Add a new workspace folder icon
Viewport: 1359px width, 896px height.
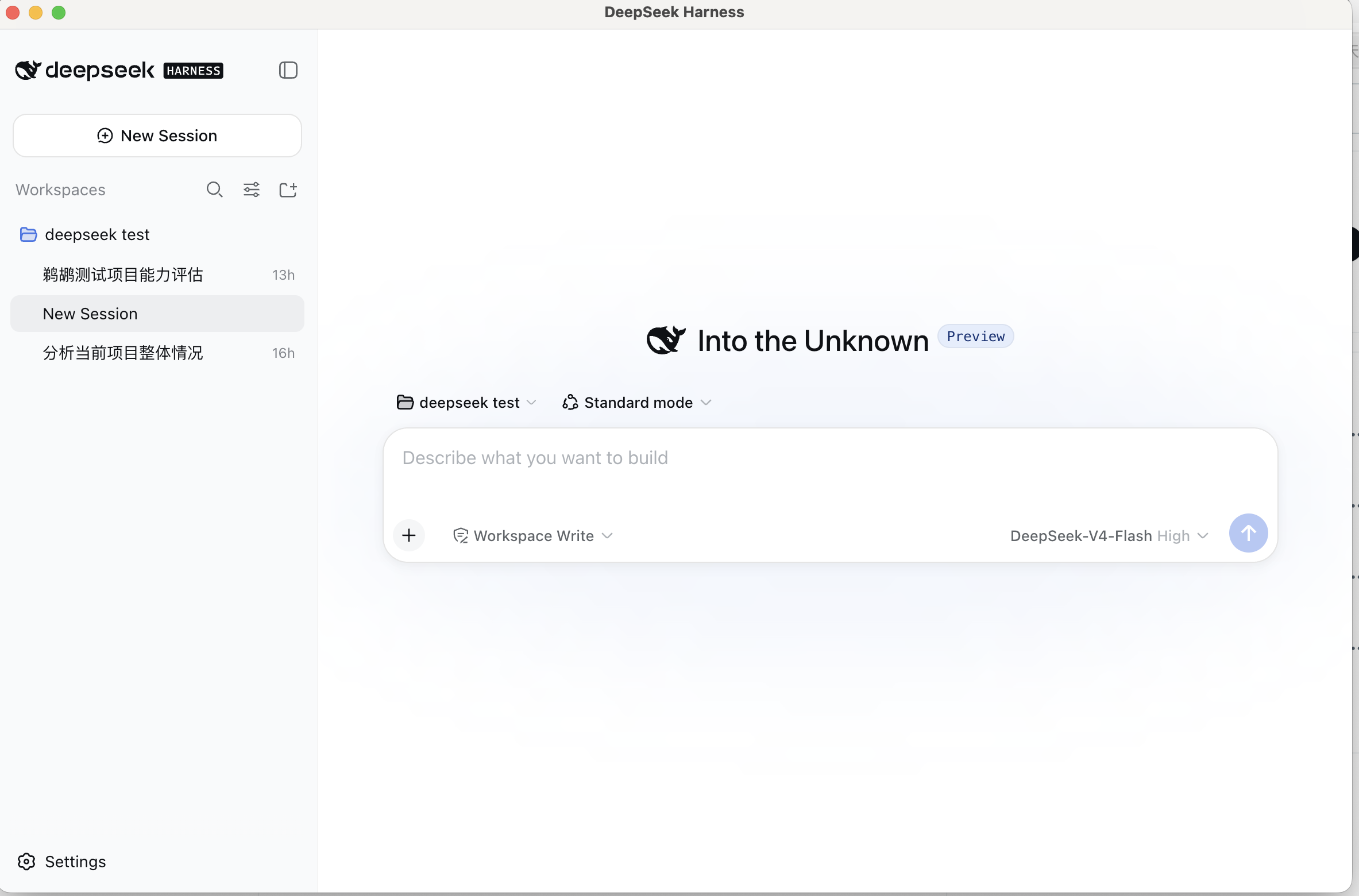288,190
